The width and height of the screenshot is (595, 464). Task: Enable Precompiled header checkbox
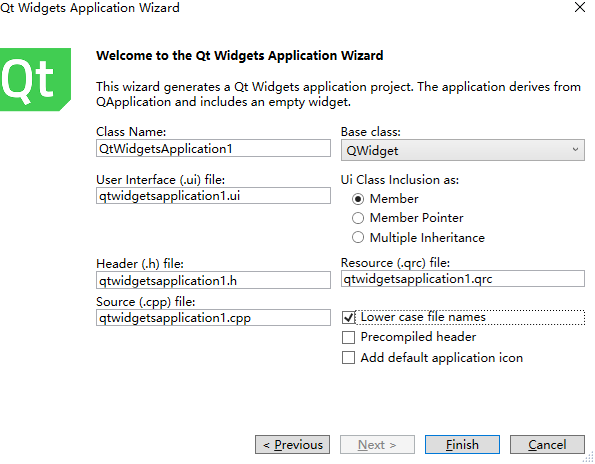[348, 337]
